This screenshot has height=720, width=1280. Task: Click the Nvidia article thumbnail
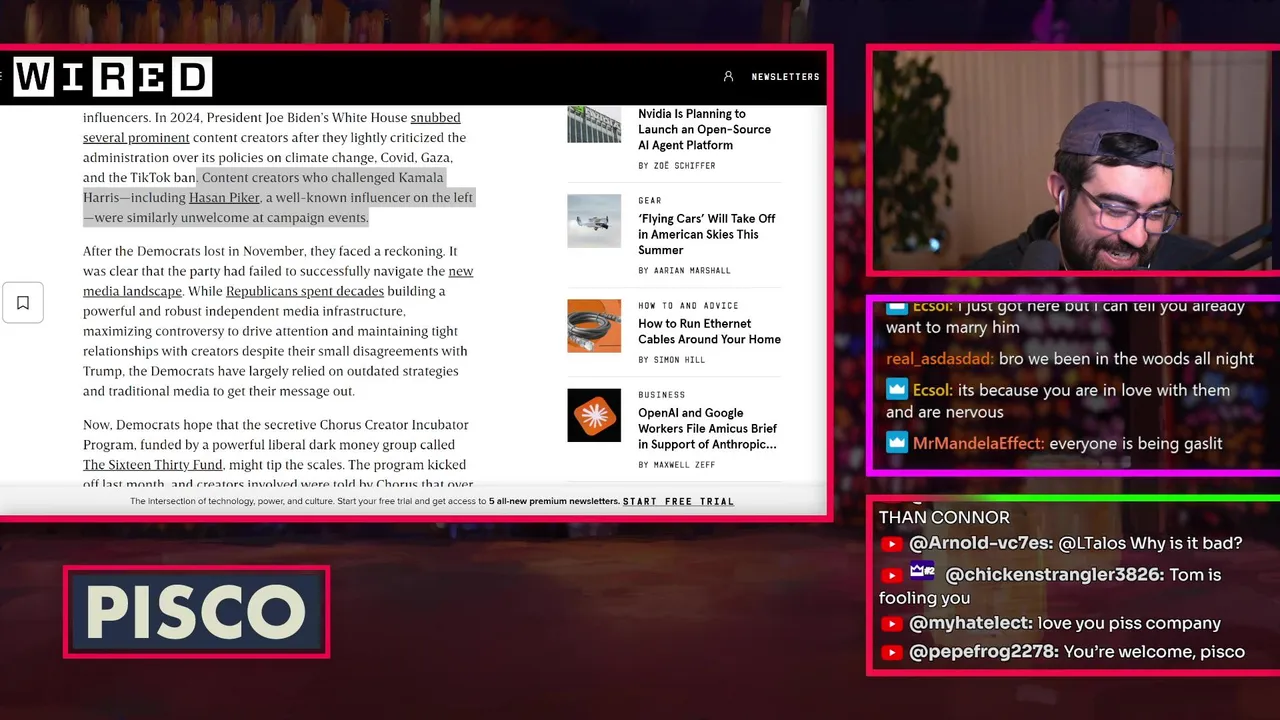pos(594,124)
